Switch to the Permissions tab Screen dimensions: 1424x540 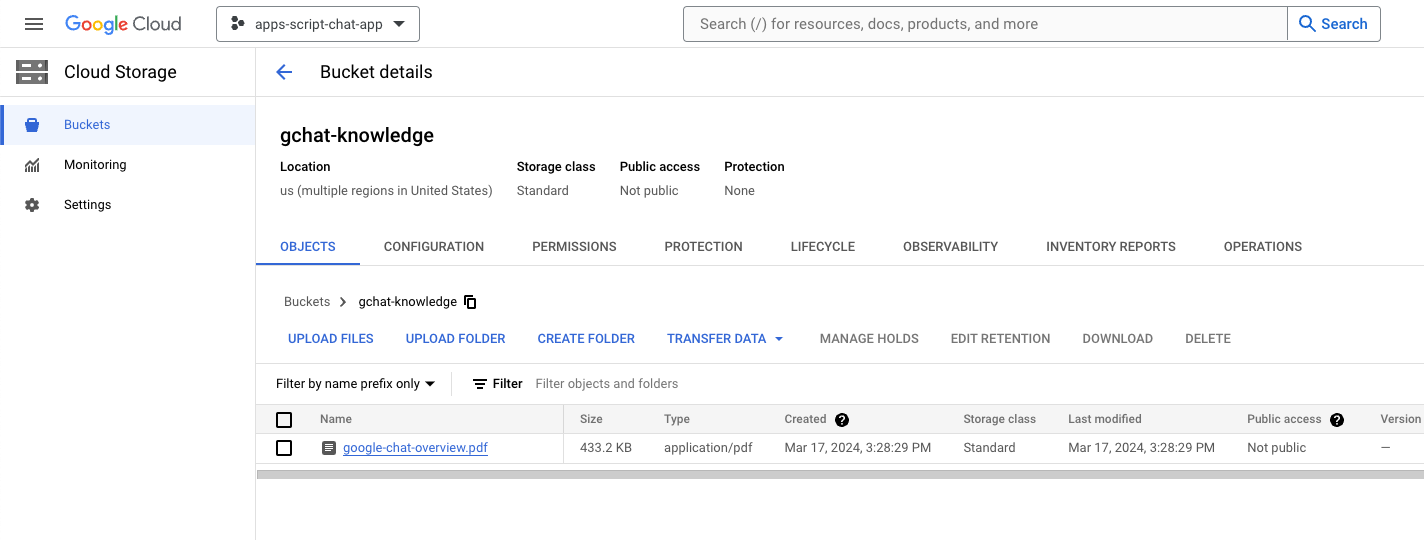point(574,247)
